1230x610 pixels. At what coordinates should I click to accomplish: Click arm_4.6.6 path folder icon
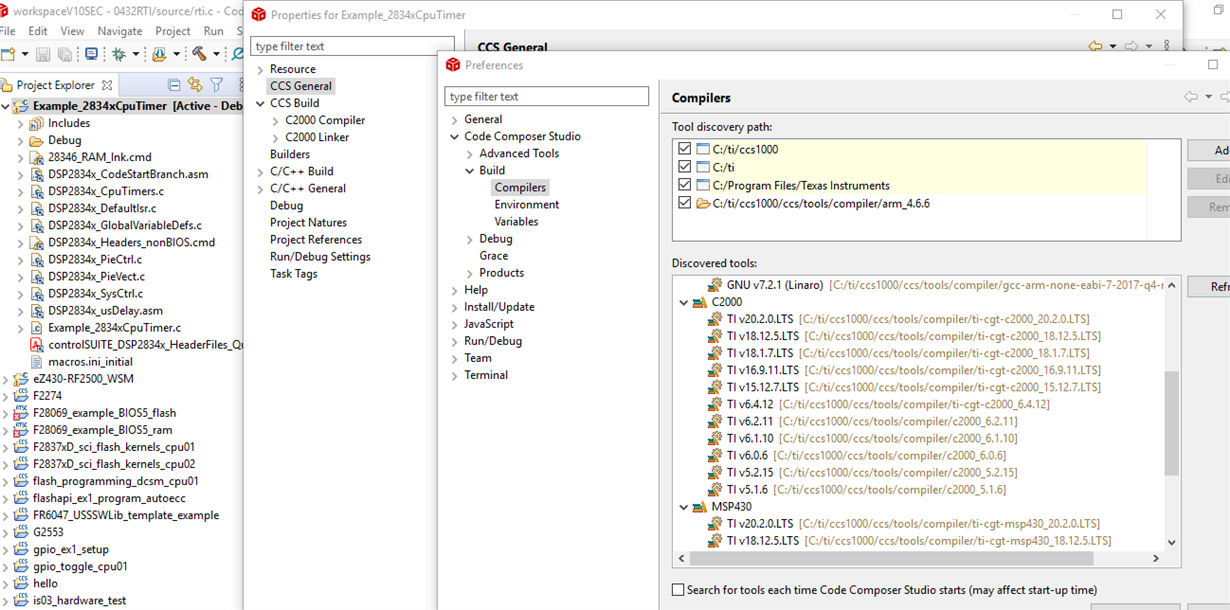[703, 203]
